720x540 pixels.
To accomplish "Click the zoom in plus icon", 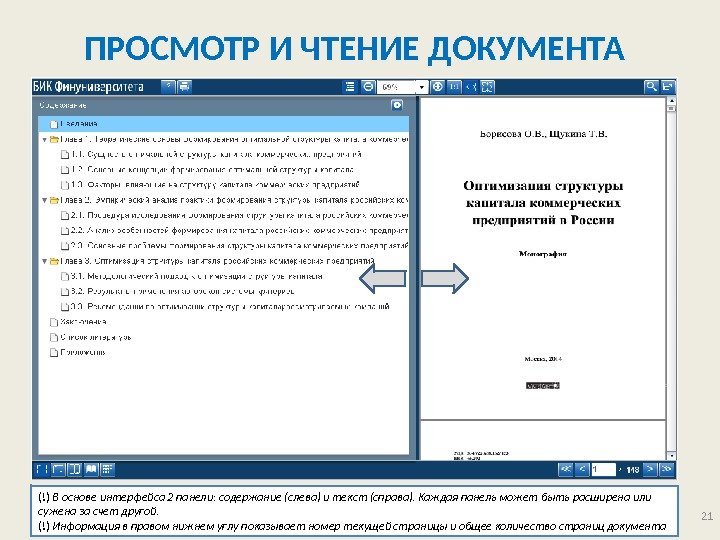I will (x=438, y=86).
